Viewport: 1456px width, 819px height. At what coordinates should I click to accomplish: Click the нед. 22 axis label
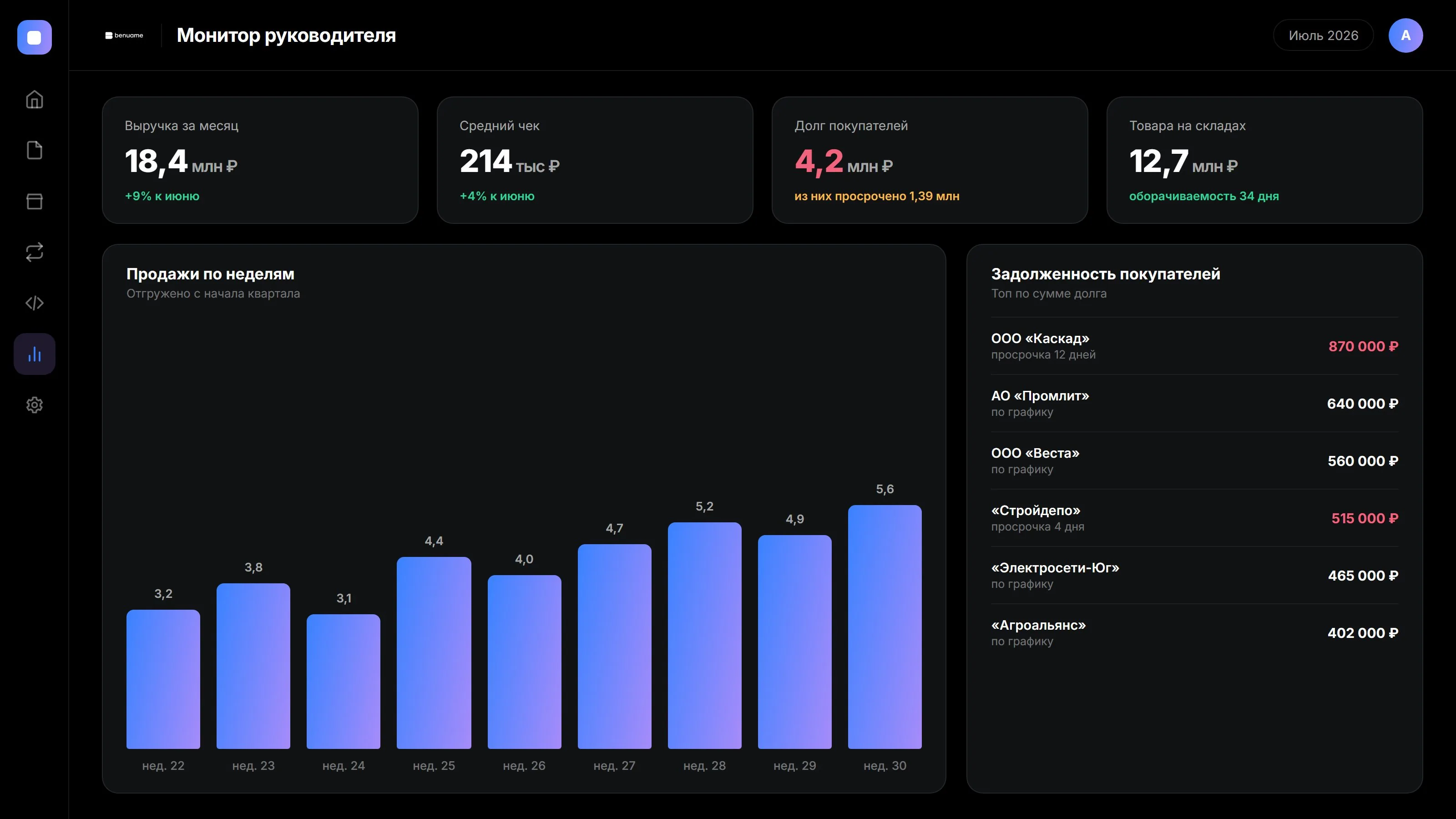click(x=163, y=766)
